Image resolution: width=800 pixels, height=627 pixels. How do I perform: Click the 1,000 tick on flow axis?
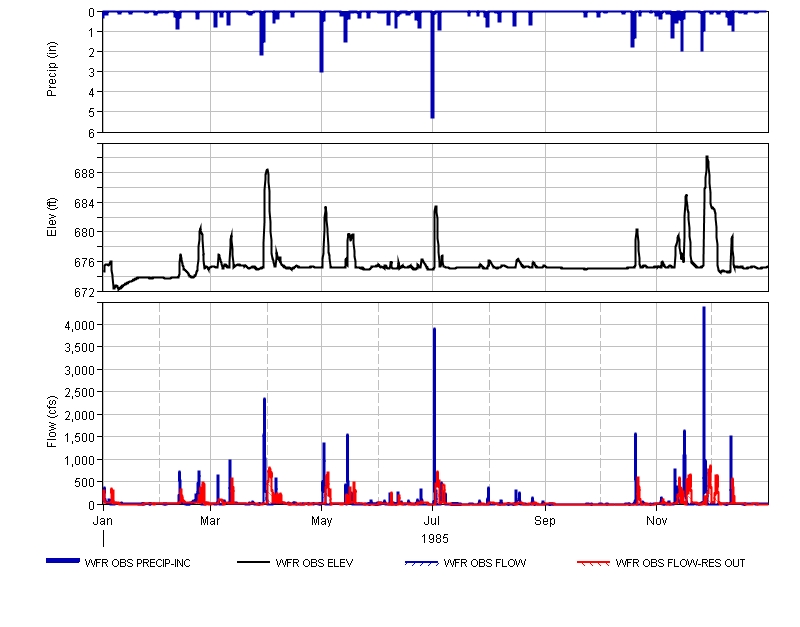click(x=80, y=460)
